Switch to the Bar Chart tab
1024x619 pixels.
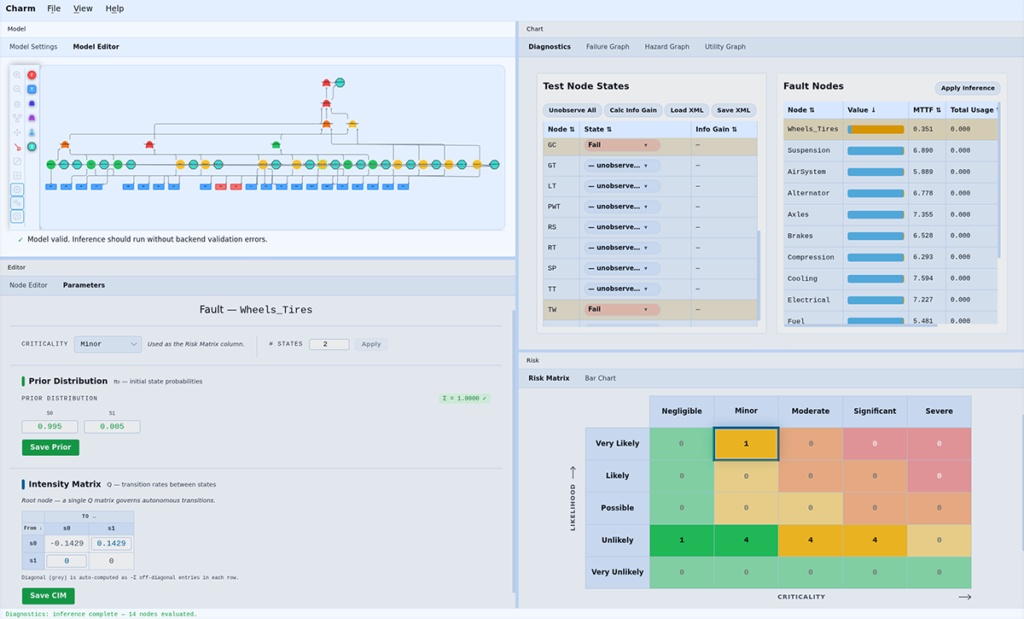pyautogui.click(x=600, y=378)
